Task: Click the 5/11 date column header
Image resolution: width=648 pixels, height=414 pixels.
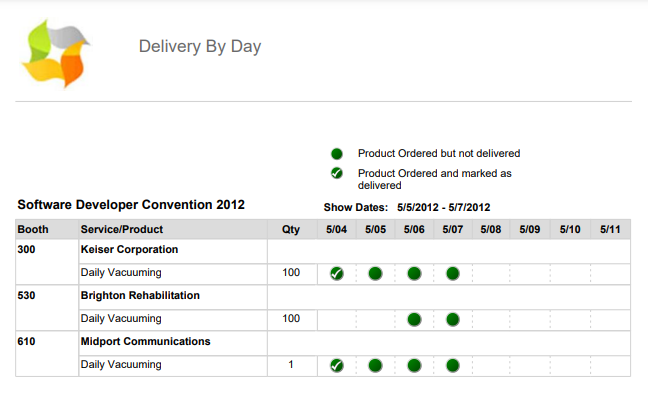Action: [610, 229]
